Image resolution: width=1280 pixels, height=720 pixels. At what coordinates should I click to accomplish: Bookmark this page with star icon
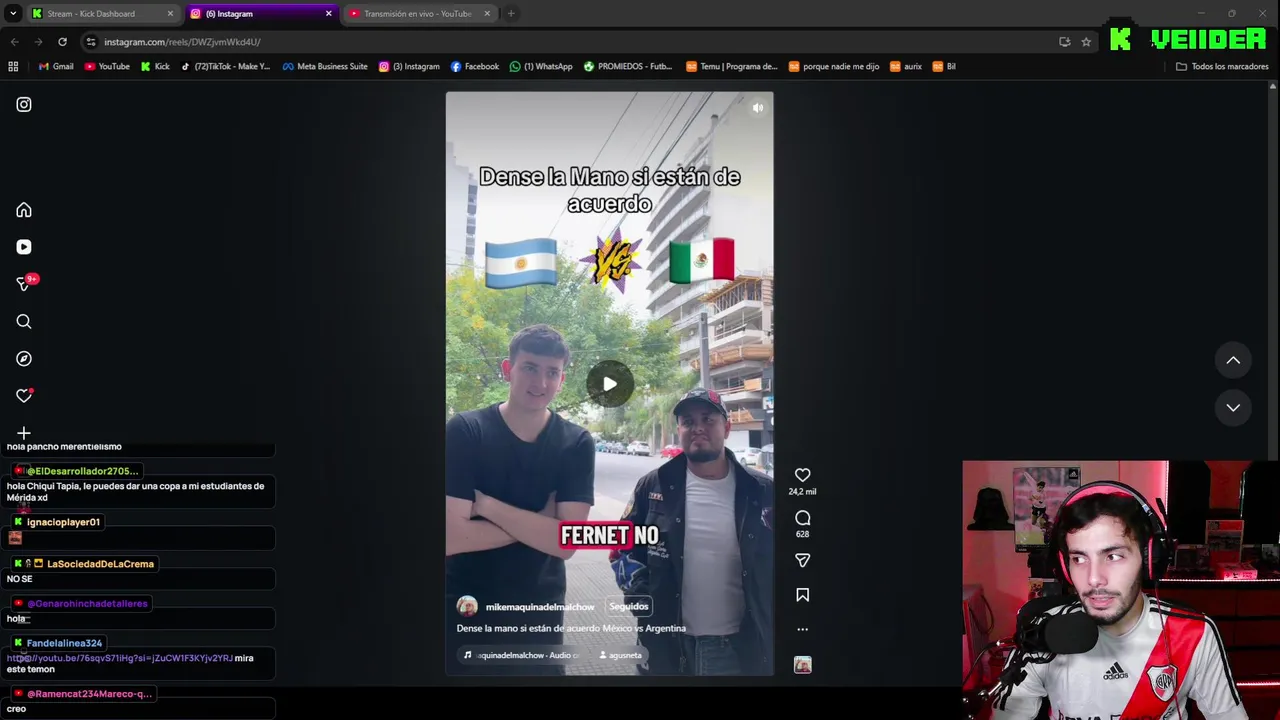[x=1086, y=42]
